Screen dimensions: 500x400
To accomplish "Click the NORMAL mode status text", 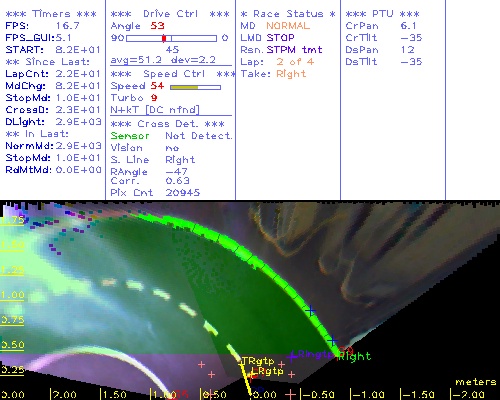I will (x=288, y=26).
